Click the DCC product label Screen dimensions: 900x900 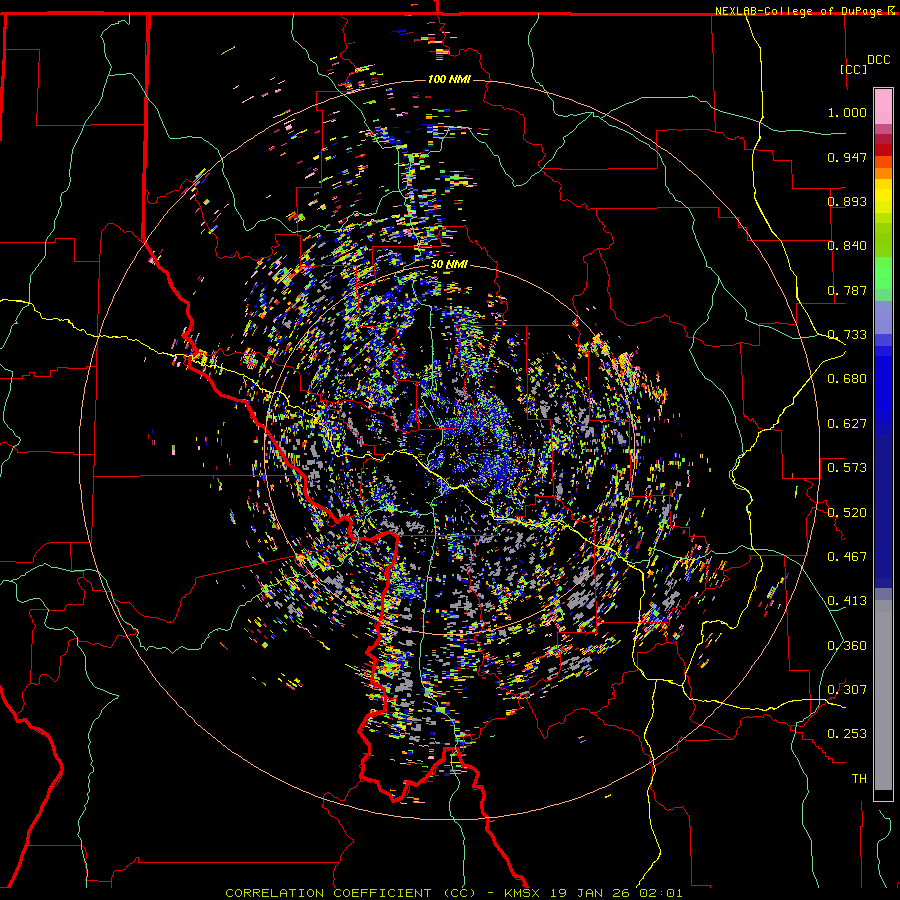878,60
